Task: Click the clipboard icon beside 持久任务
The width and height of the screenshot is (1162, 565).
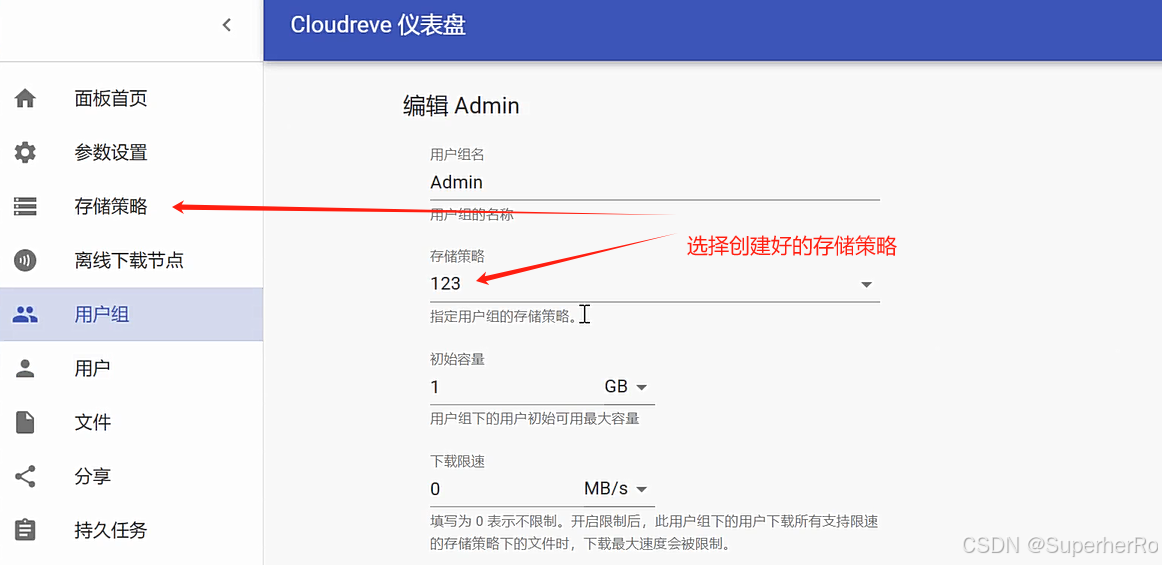Action: pyautogui.click(x=25, y=530)
